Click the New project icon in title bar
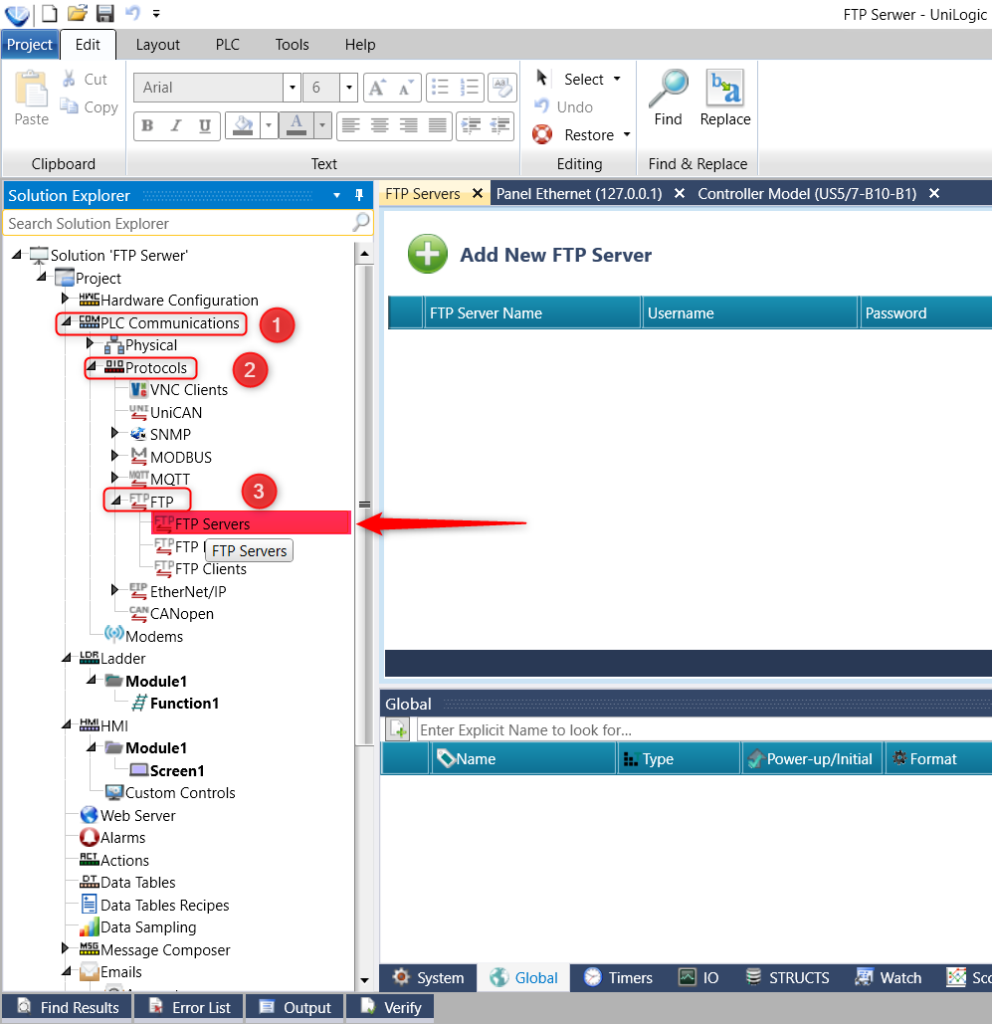This screenshot has height=1024, width=992. coord(50,13)
